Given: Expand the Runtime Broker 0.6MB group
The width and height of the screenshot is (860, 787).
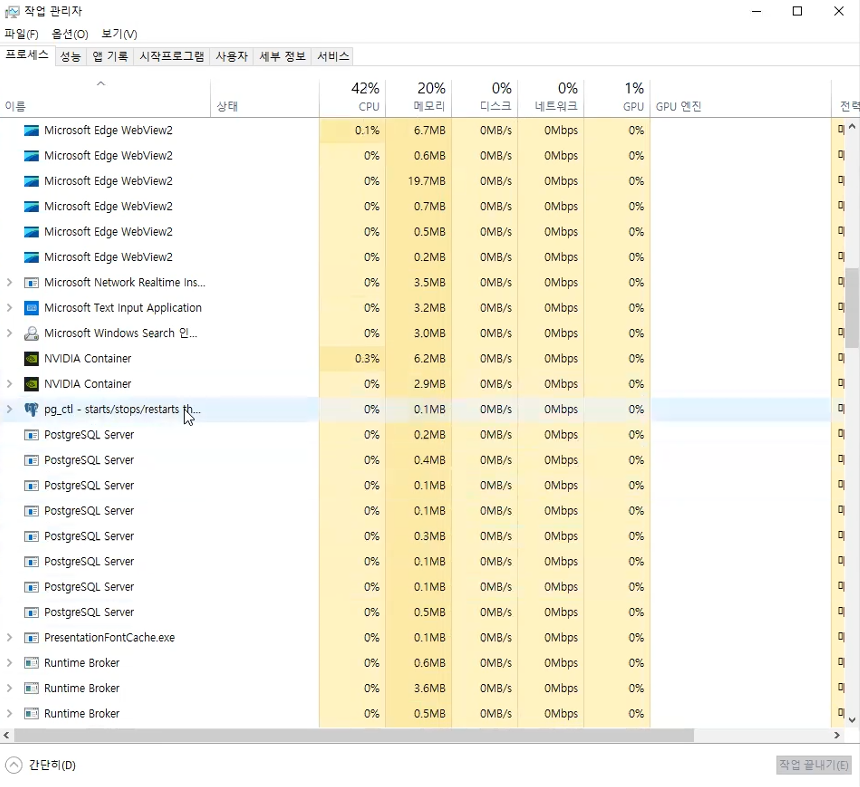Looking at the screenshot, I should coord(9,663).
